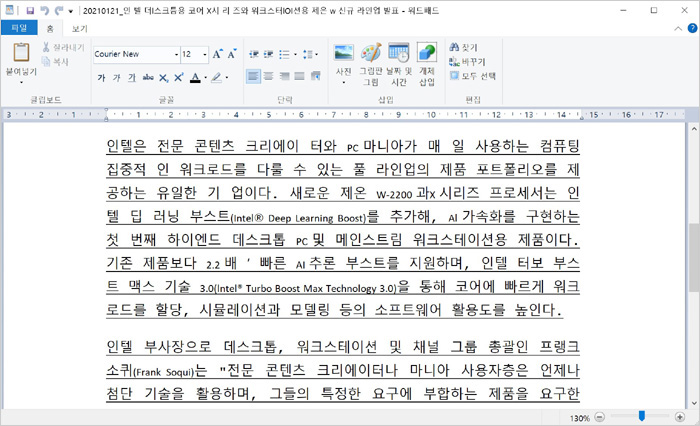Open the Courier New font family dropdown
Image resolution: width=700 pixels, height=426 pixels.
pos(176,54)
